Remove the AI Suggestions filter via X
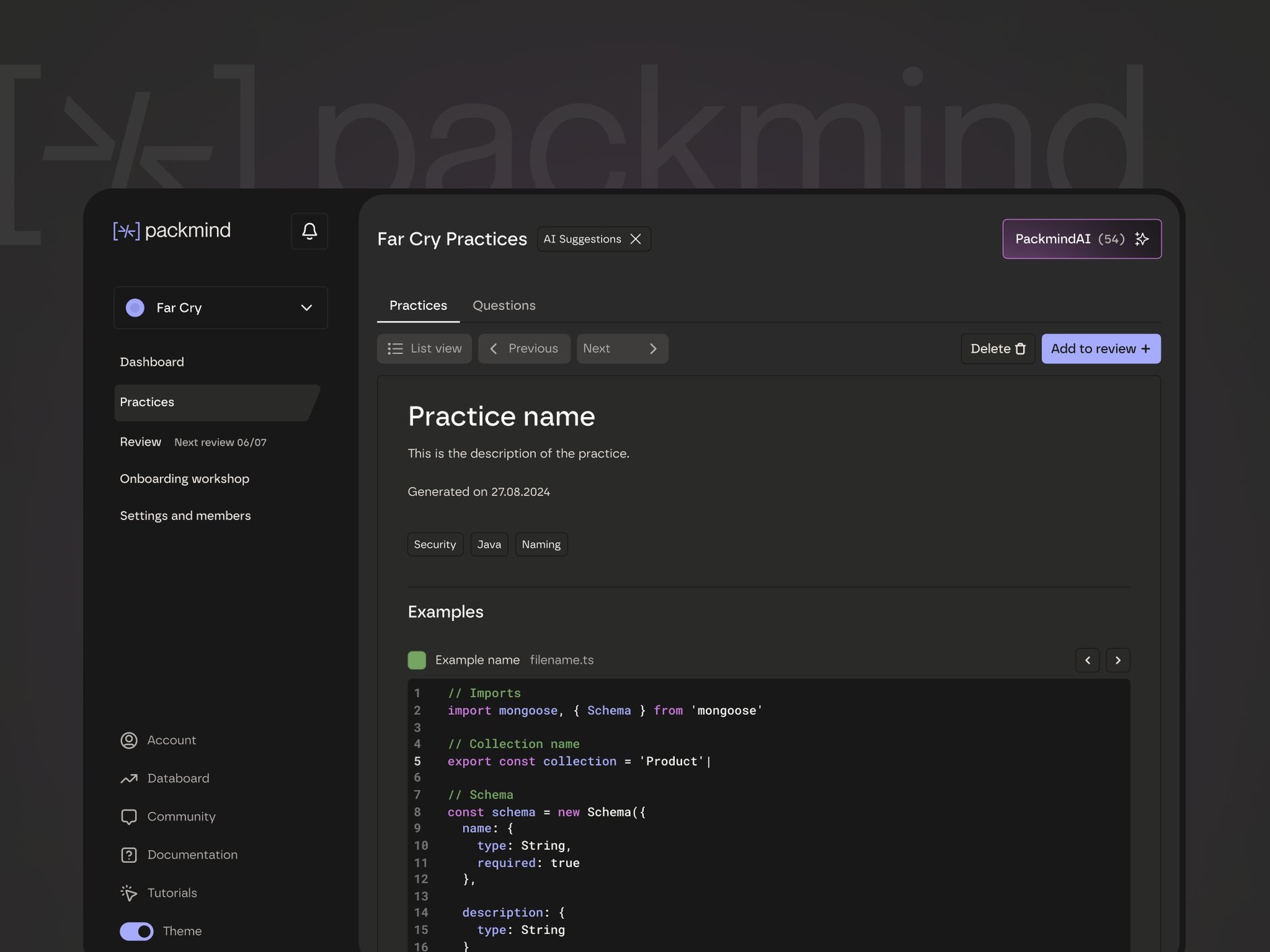1270x952 pixels. (636, 239)
